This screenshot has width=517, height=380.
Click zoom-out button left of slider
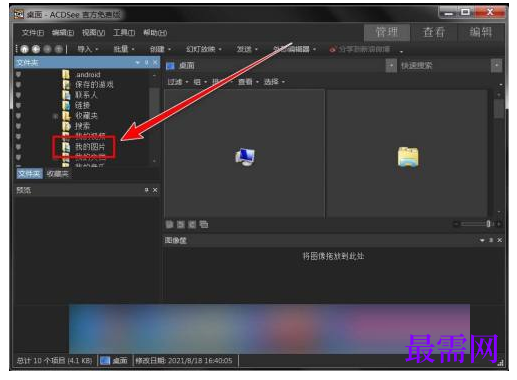tap(456, 224)
